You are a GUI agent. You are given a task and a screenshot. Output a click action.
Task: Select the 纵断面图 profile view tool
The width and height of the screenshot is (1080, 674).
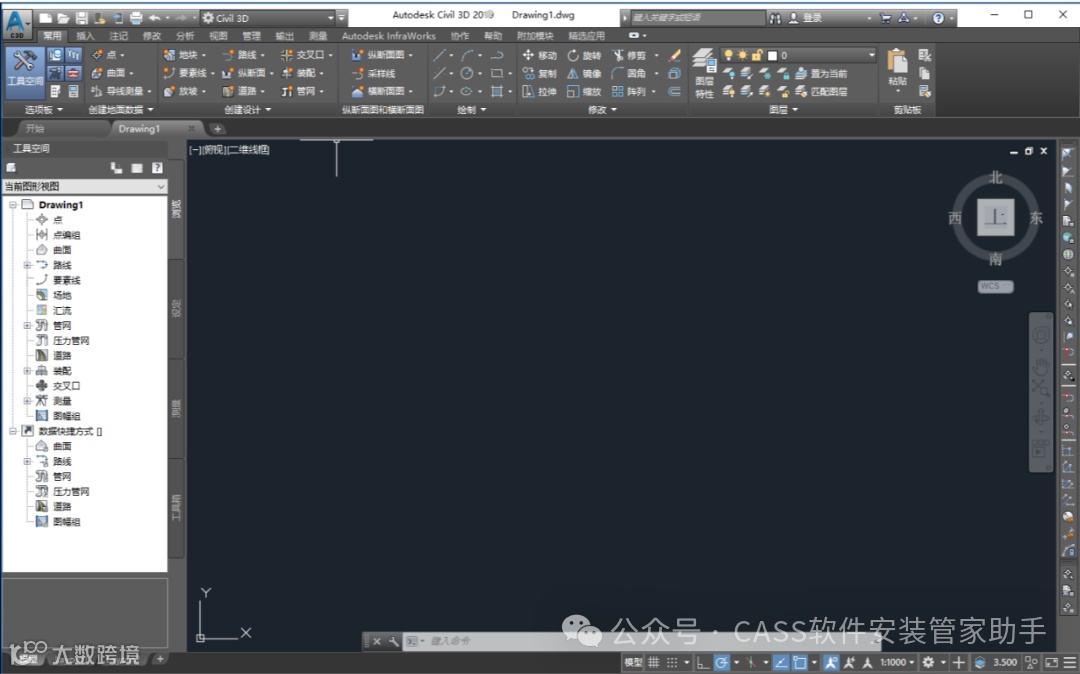coord(382,54)
